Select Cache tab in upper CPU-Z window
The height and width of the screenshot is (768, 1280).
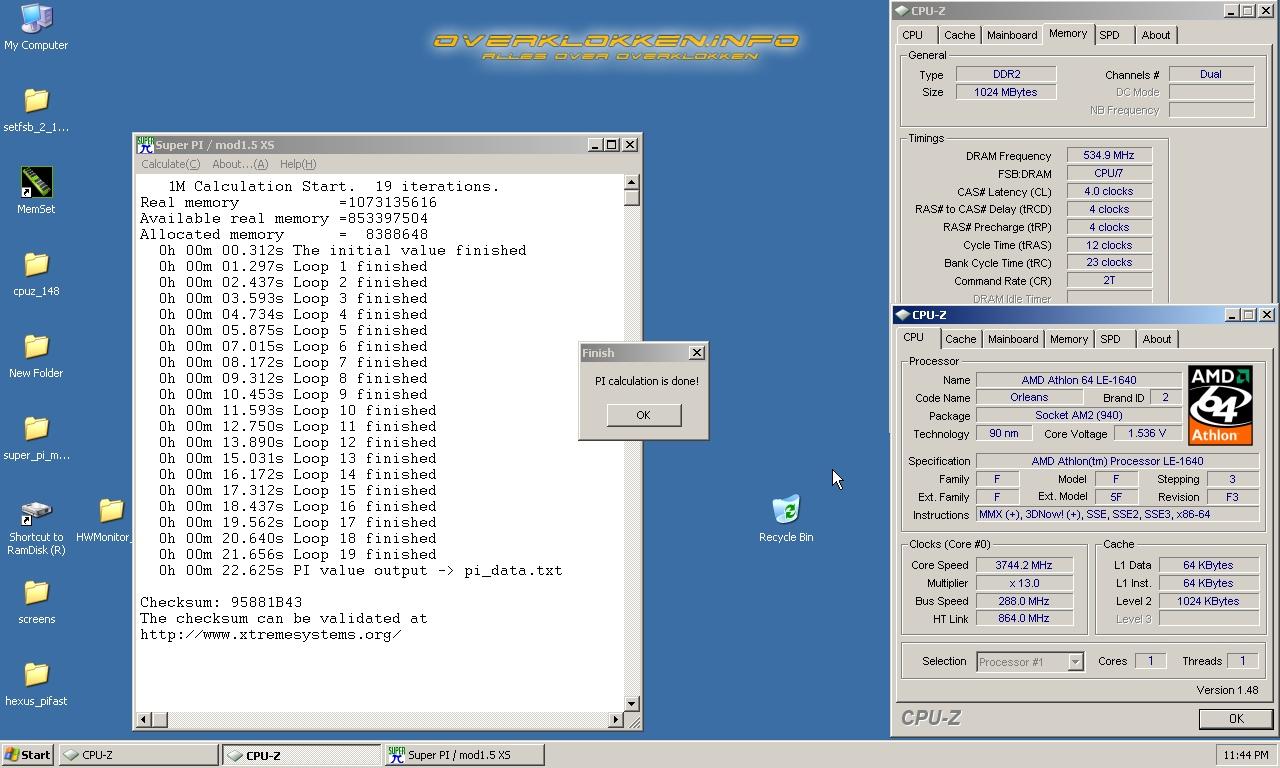pyautogui.click(x=959, y=35)
